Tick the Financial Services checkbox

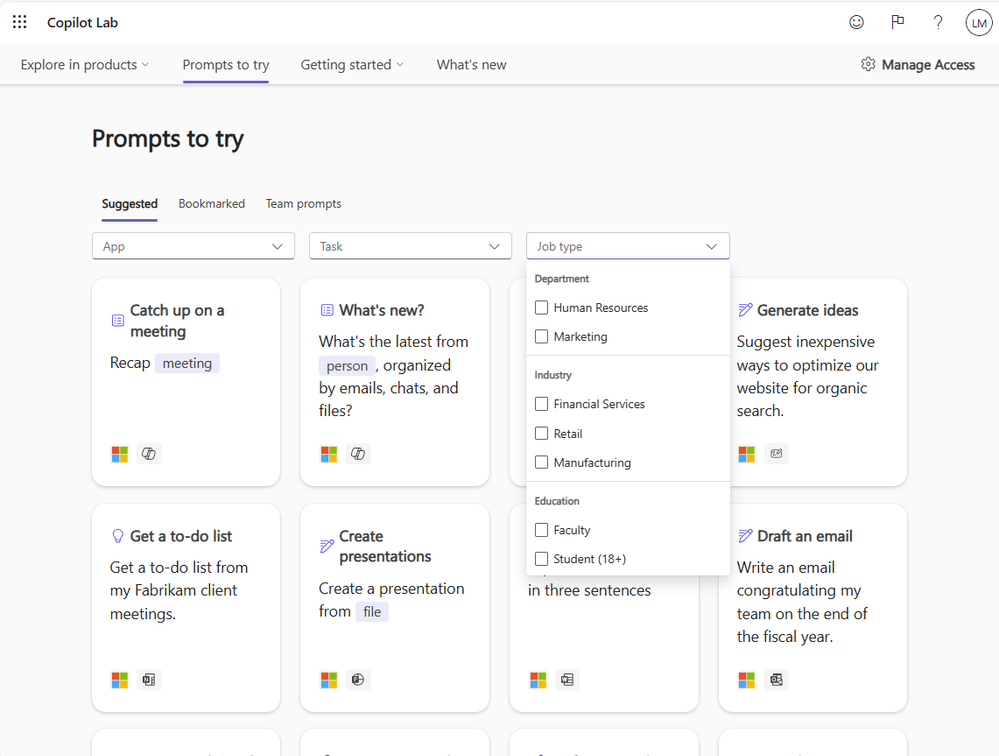coord(542,404)
